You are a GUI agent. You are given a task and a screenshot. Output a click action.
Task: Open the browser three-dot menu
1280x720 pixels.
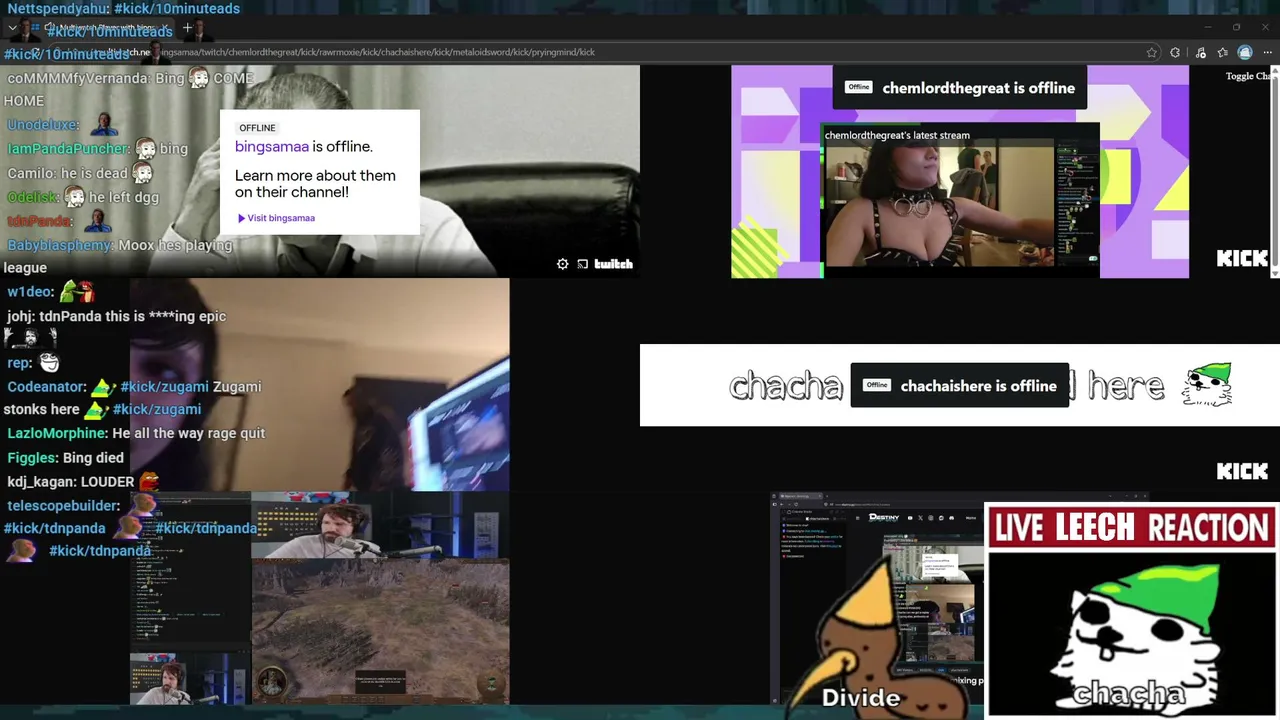[1268, 52]
